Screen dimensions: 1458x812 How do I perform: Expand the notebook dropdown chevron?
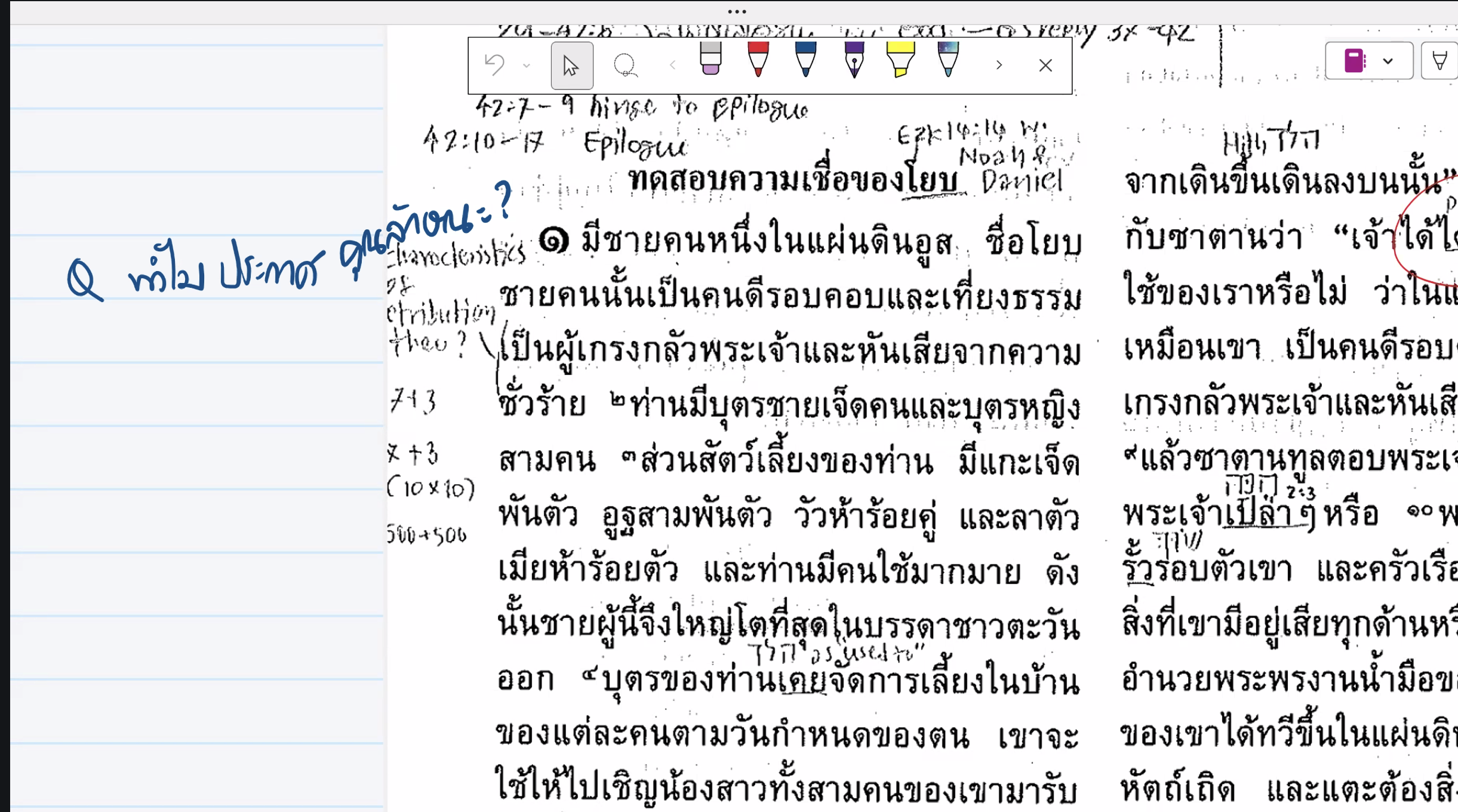pos(1388,61)
